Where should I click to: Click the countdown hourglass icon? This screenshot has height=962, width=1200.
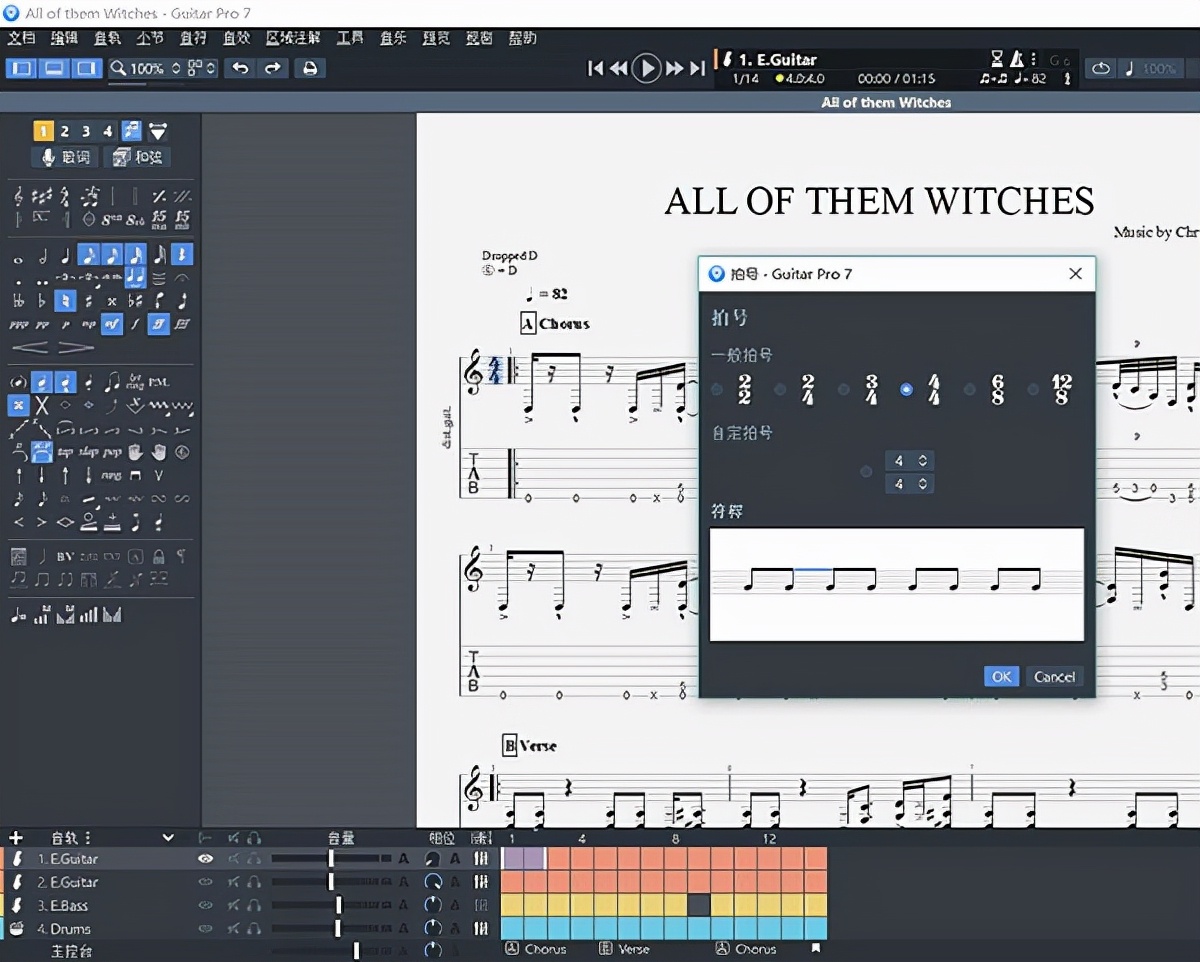coord(997,59)
